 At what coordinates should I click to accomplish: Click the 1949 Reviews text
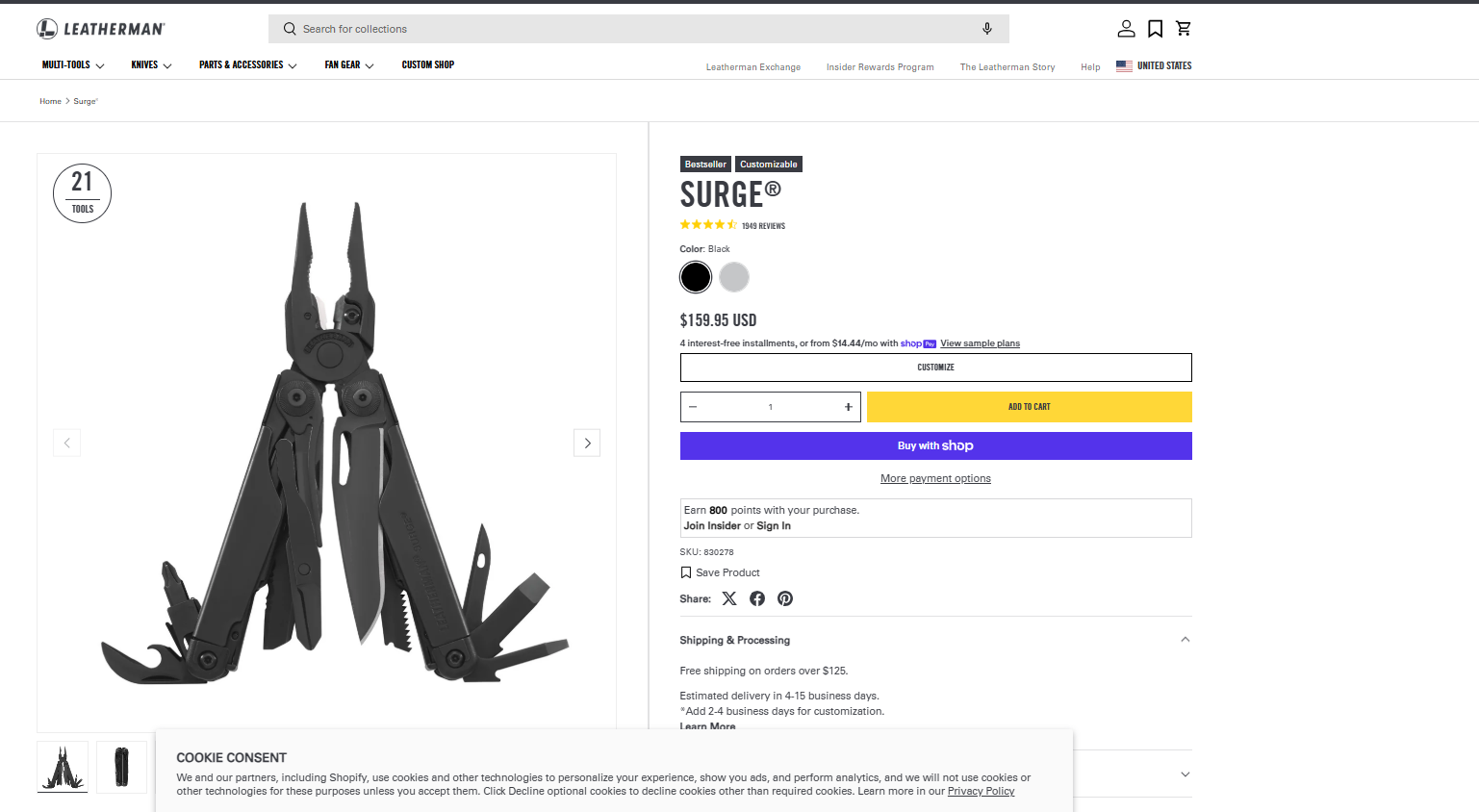pyautogui.click(x=764, y=226)
